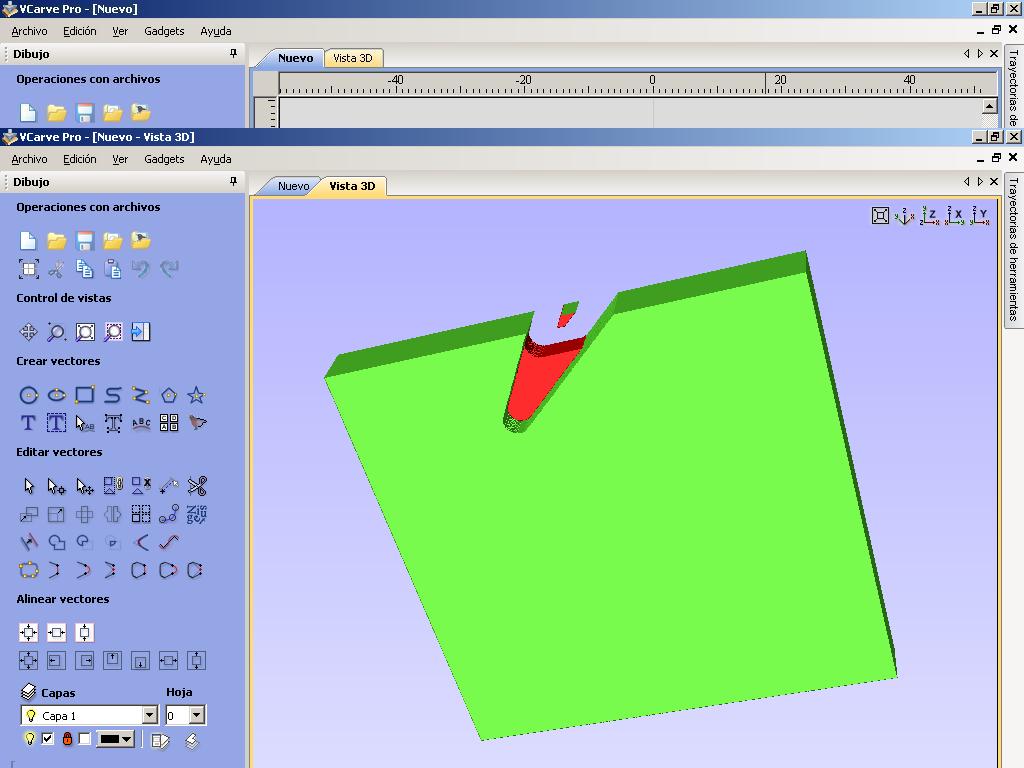Viewport: 1024px width, 768px height.
Task: Expand the Hoja sheet number dropdown
Action: (x=197, y=715)
